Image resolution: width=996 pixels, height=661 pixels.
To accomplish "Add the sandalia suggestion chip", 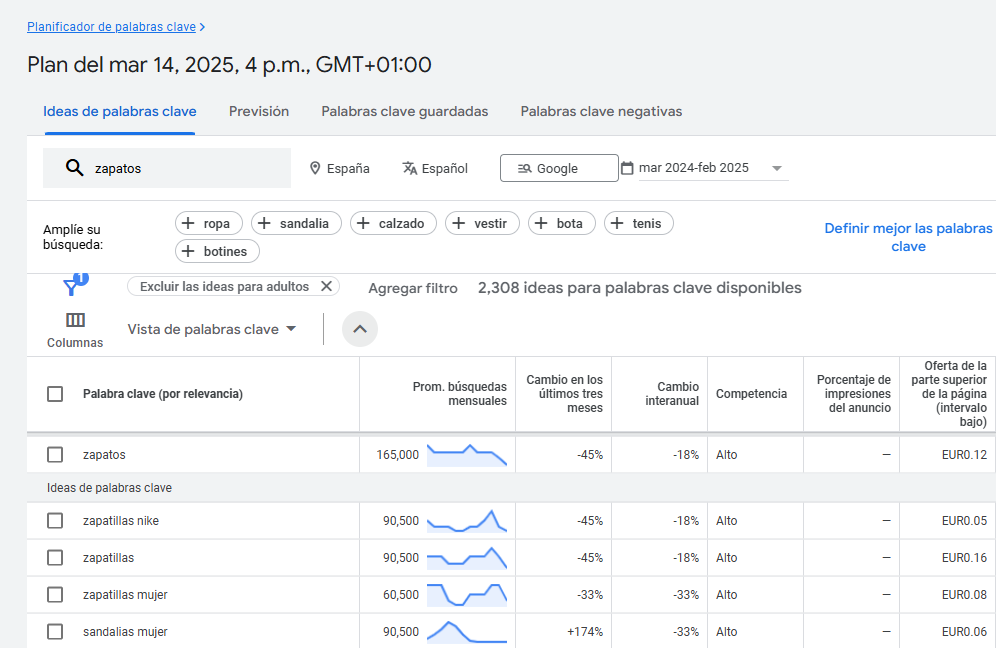I will click(x=296, y=224).
